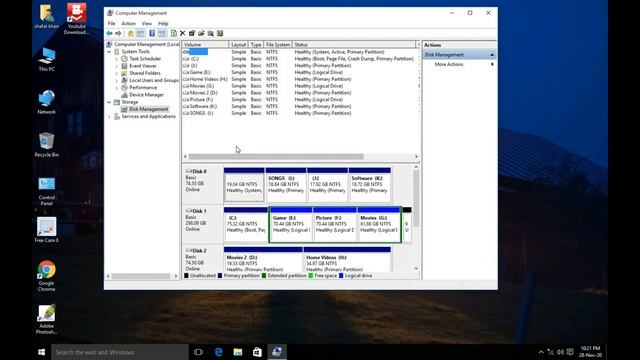Image resolution: width=640 pixels, height=360 pixels.
Task: Open the This PC desktop icon
Action: [x=47, y=60]
